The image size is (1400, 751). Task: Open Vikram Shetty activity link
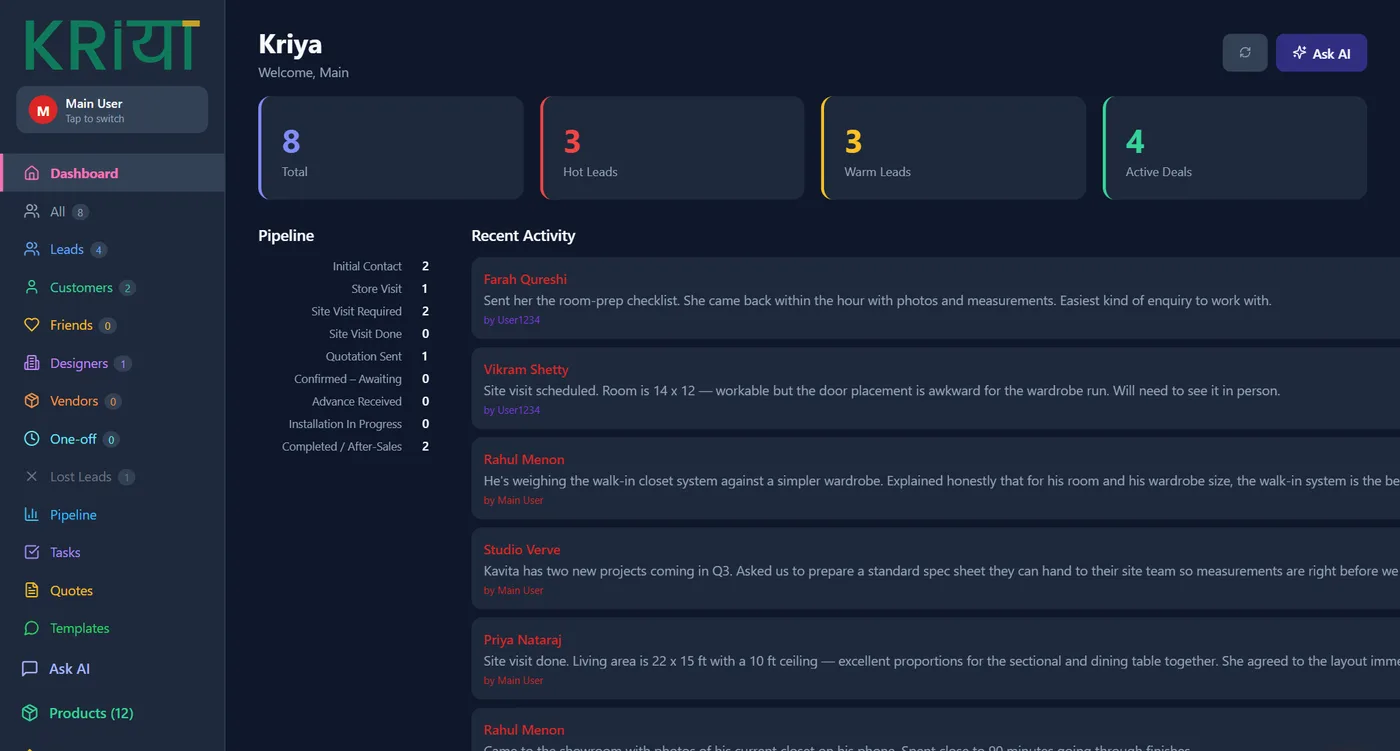(x=526, y=369)
